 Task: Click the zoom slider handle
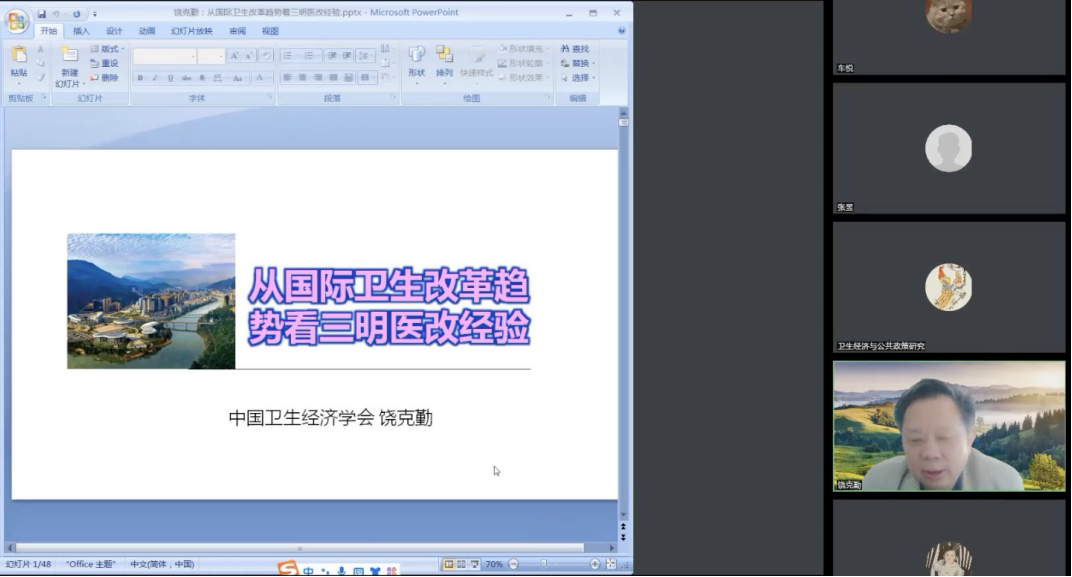[544, 564]
